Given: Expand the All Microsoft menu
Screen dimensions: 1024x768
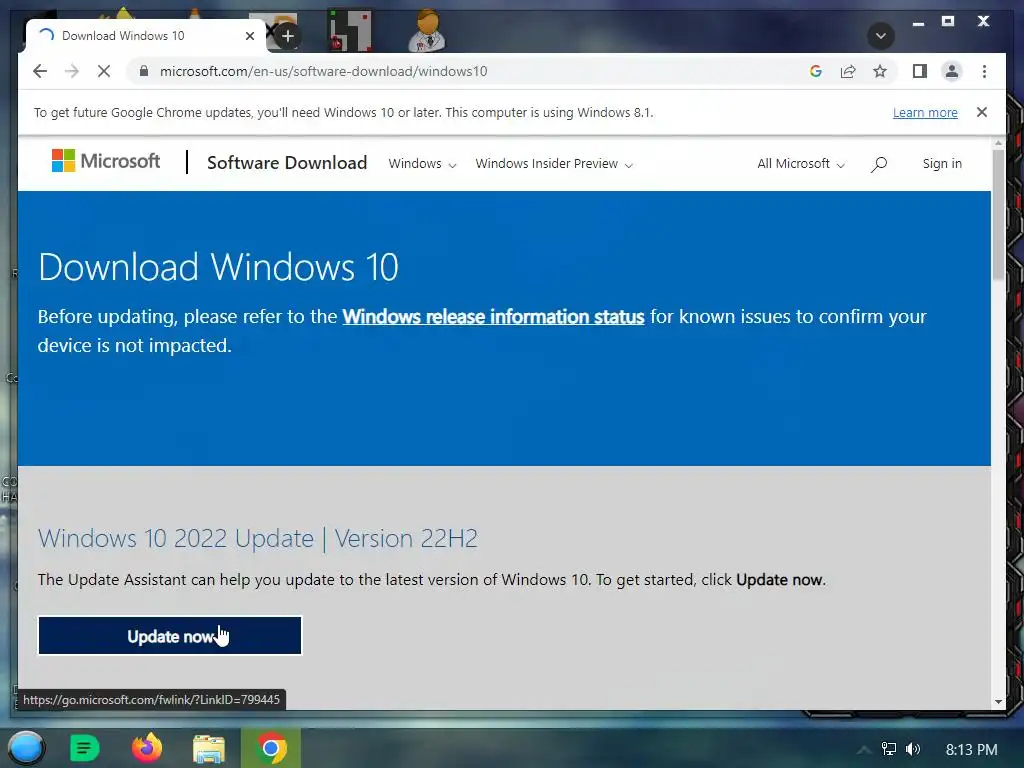Looking at the screenshot, I should tap(801, 164).
